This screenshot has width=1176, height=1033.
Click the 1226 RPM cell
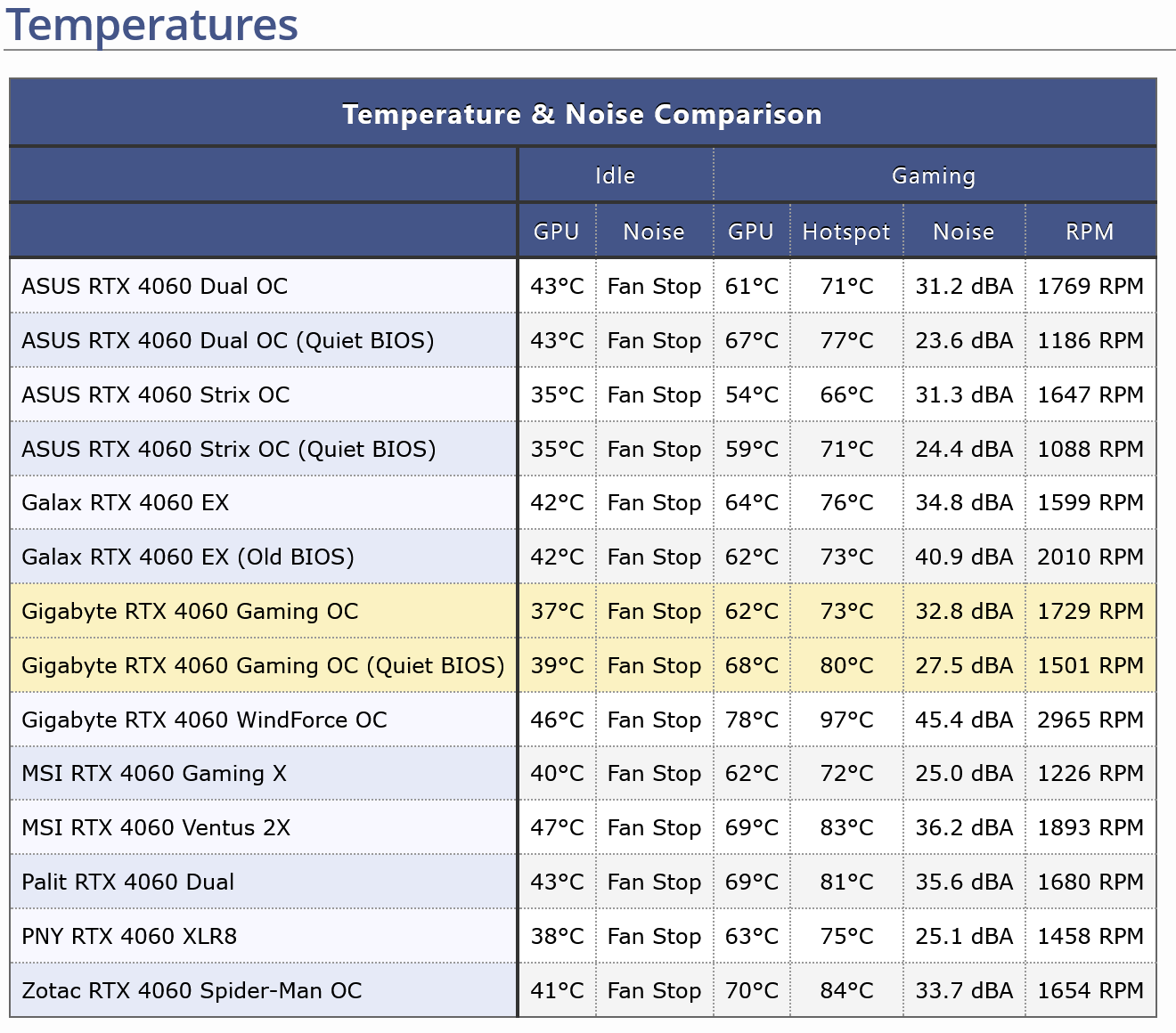tap(1090, 773)
